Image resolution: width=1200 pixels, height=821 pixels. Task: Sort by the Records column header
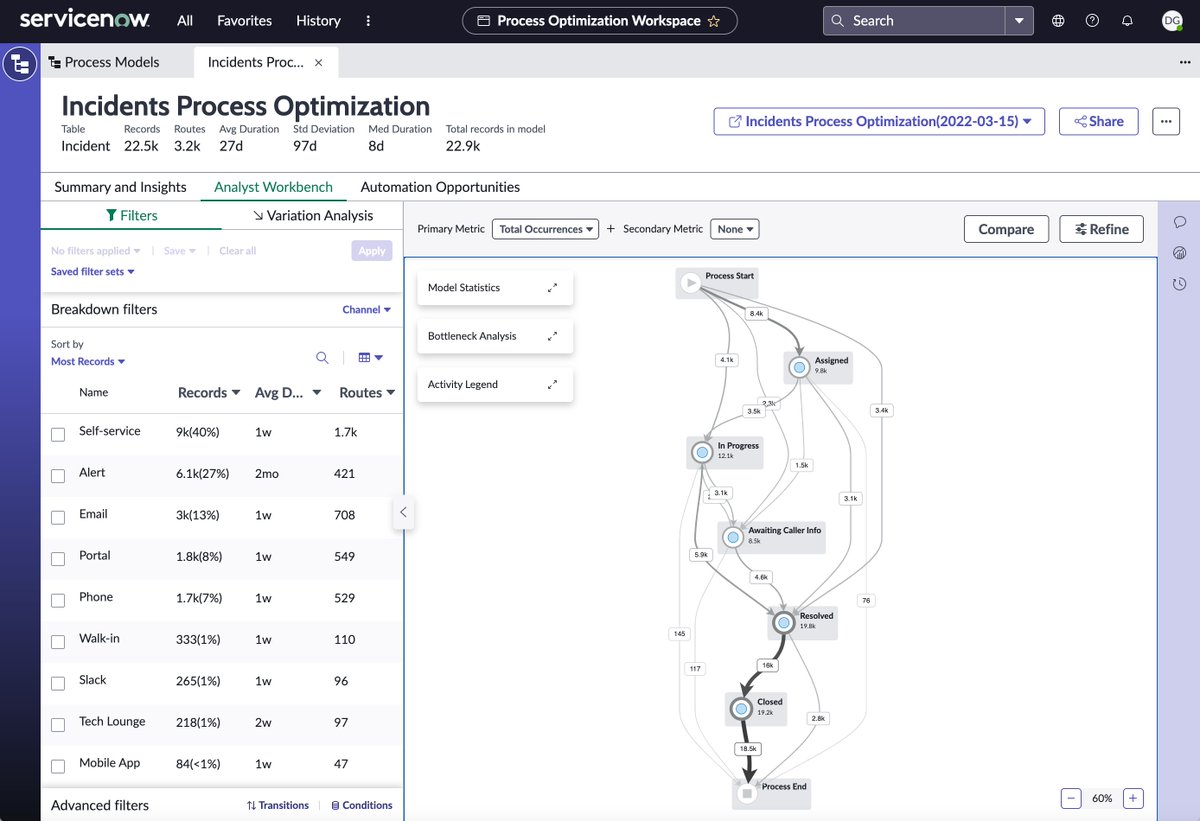208,393
